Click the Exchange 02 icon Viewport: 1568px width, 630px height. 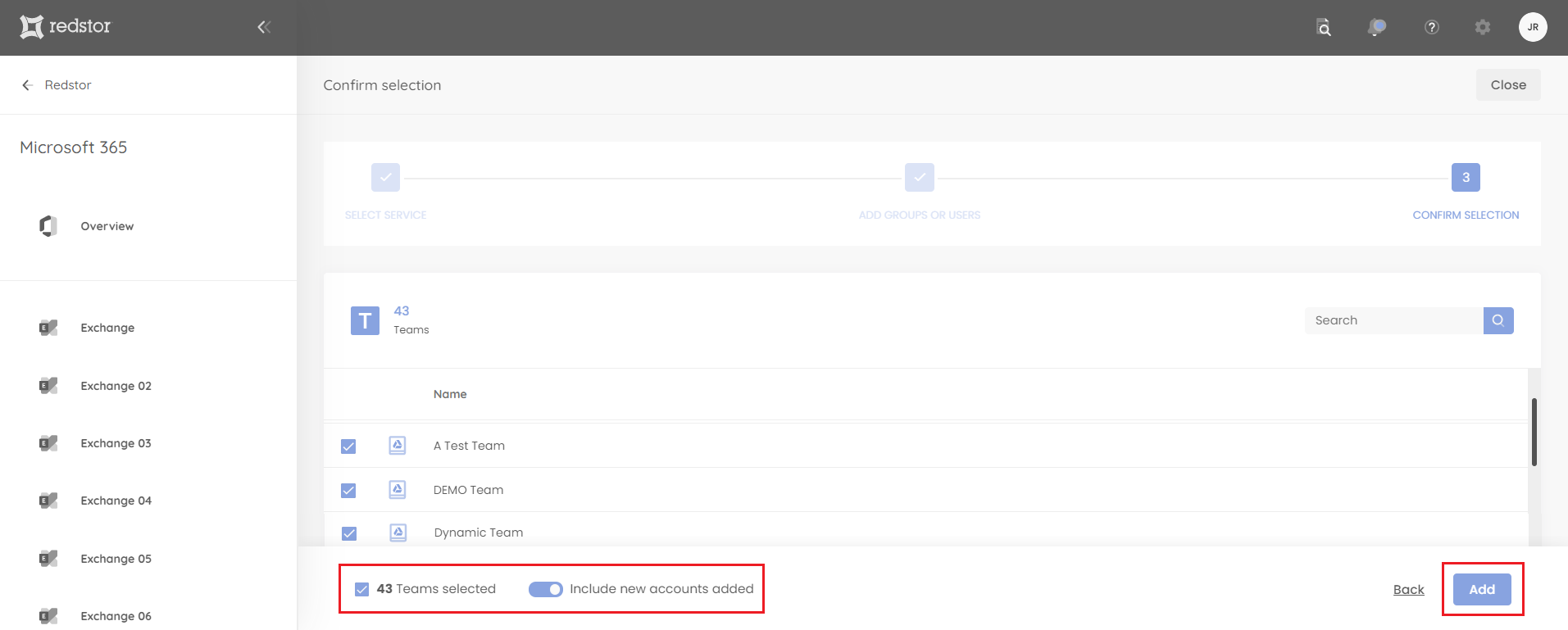pos(48,386)
